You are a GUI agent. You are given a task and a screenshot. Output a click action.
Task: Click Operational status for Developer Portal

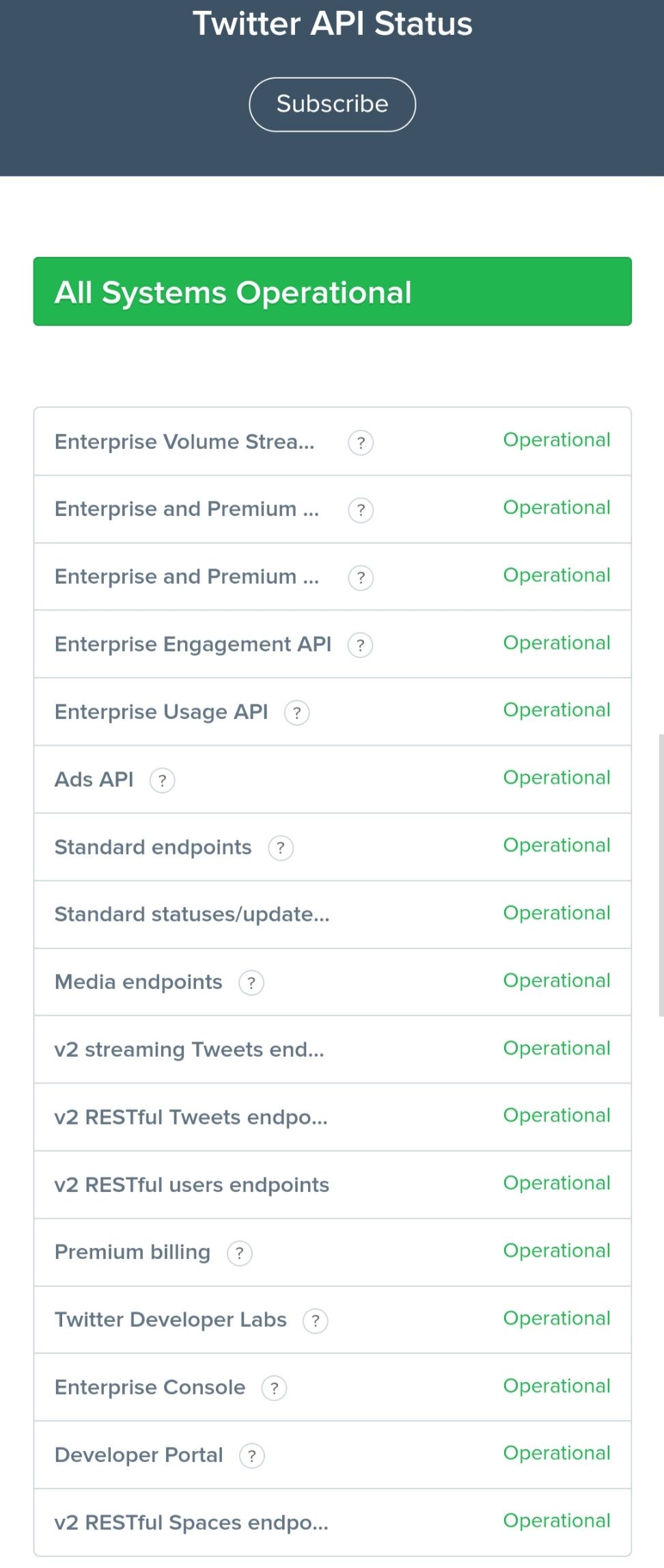[557, 1454]
